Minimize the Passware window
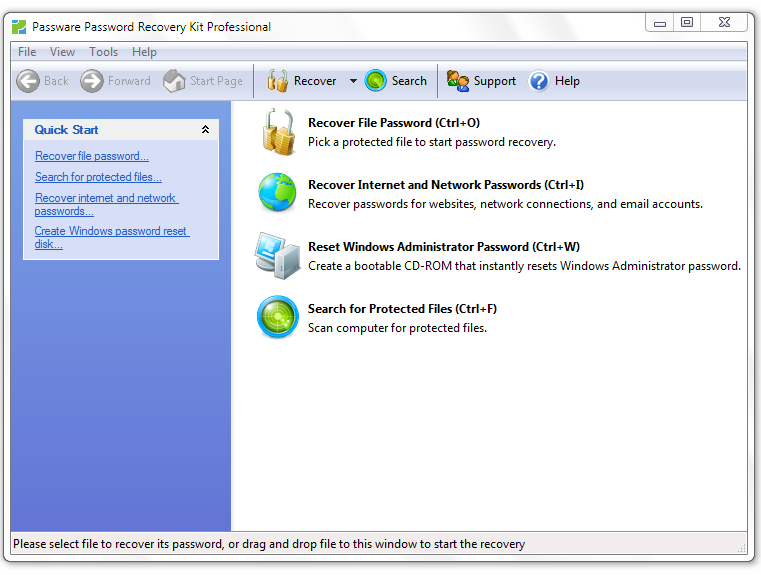Screen dimensions: 761x575 tap(660, 22)
